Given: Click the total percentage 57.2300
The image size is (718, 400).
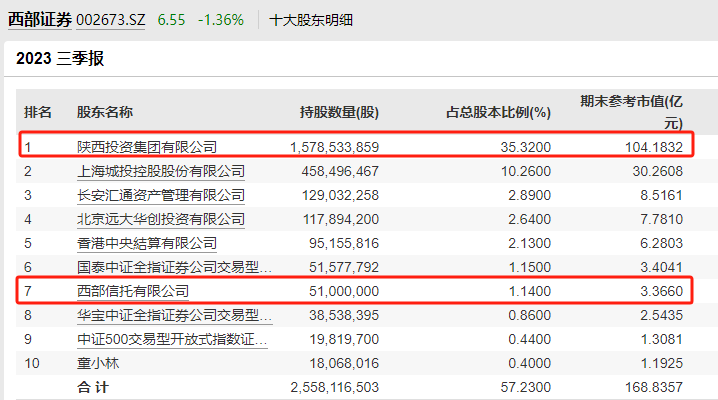Looking at the screenshot, I should tap(526, 387).
